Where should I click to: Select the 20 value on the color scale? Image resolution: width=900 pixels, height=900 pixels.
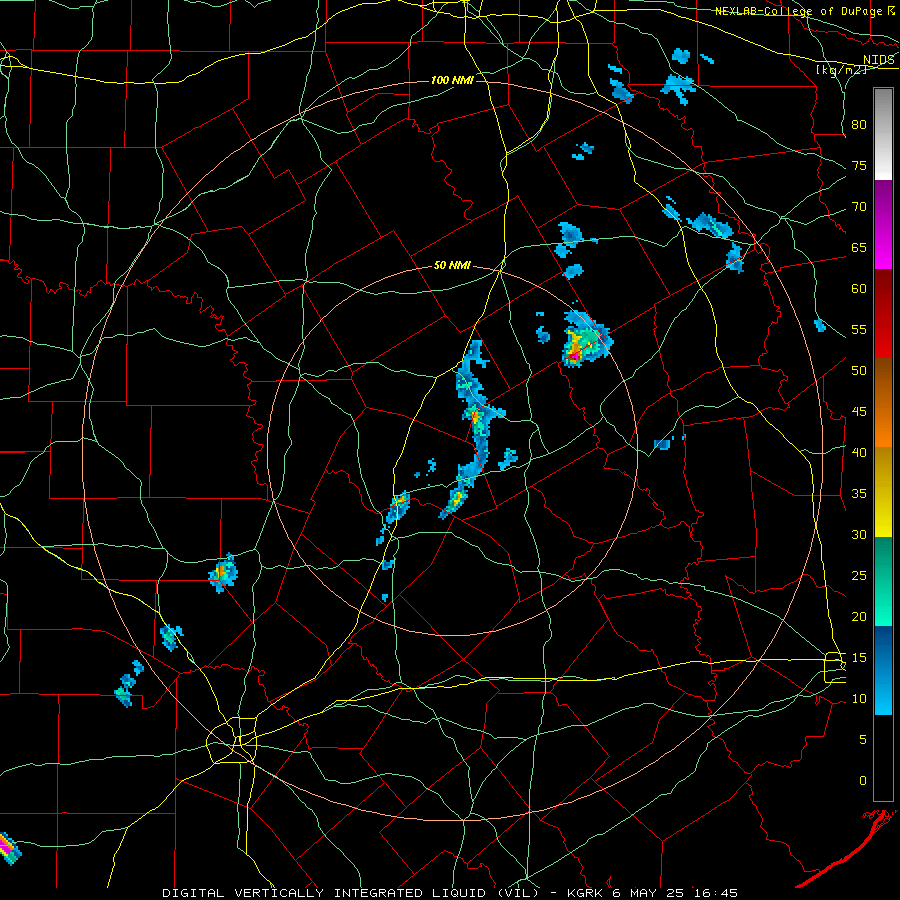(859, 616)
